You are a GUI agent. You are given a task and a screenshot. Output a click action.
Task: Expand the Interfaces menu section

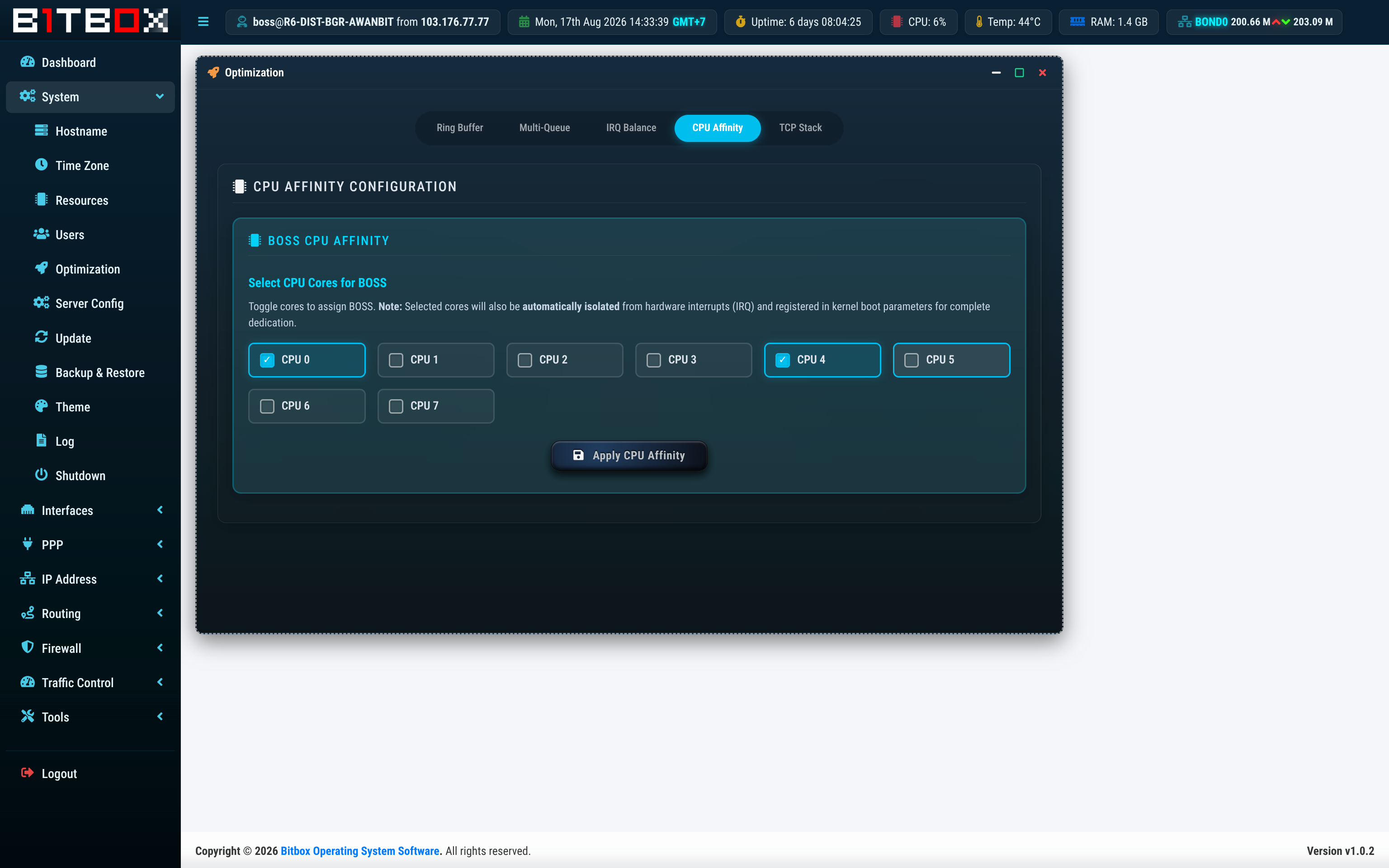[90, 510]
